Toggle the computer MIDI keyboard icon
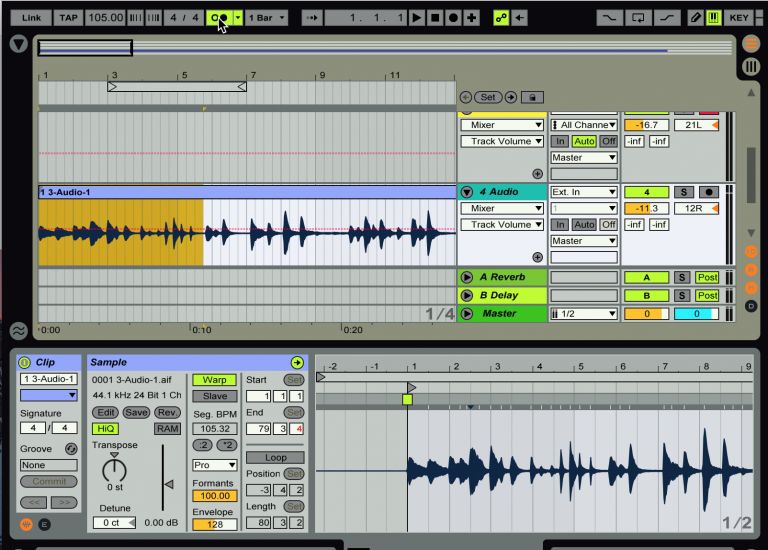This screenshot has width=768, height=550. [714, 18]
